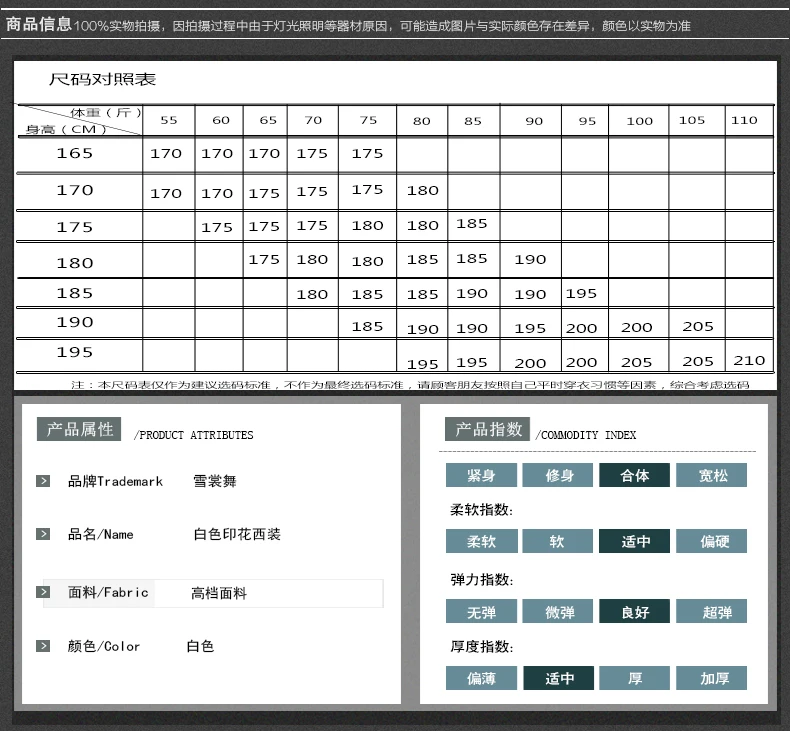
Task: Click the 110 weight column header
Action: [x=744, y=120]
